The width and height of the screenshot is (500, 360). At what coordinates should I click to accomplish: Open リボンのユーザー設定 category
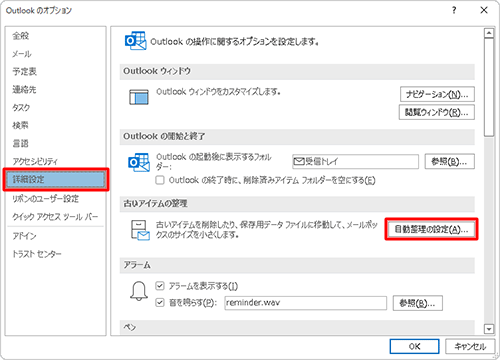[x=45, y=199]
